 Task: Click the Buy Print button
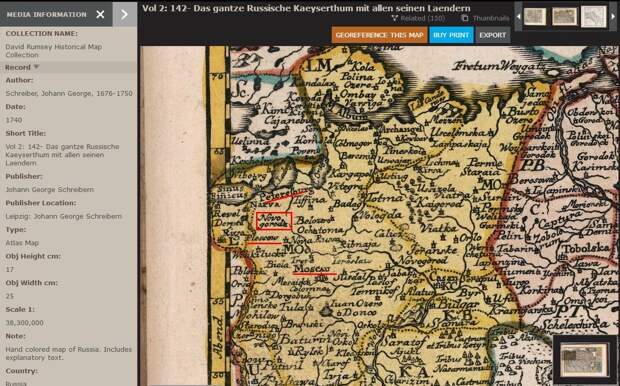pos(451,35)
